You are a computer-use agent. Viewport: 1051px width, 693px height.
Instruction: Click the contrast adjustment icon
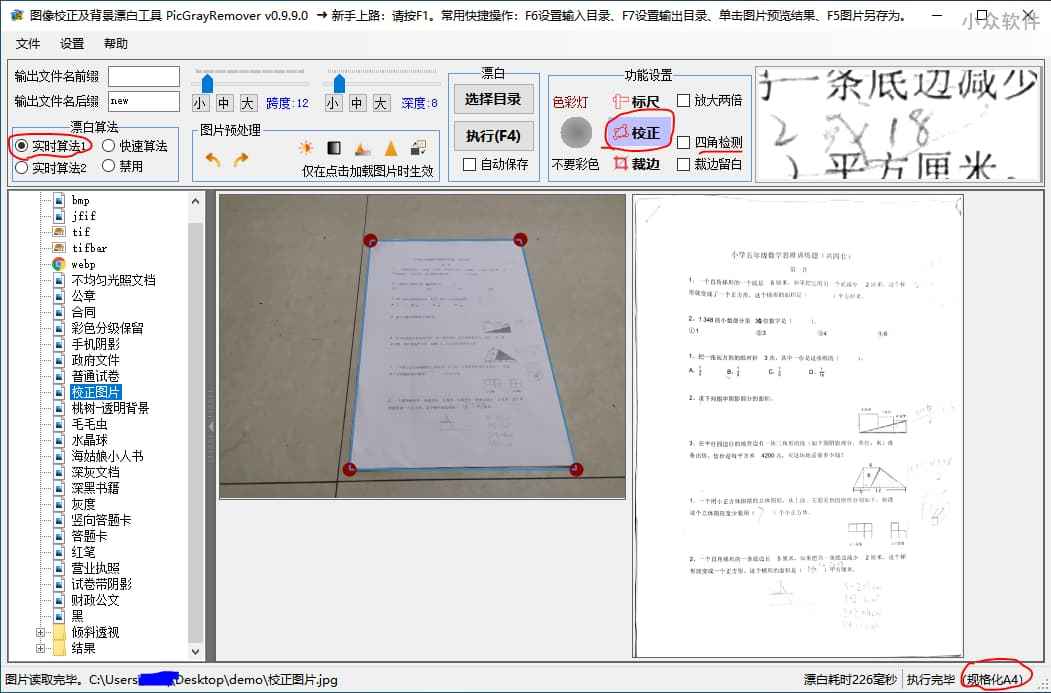(x=334, y=148)
